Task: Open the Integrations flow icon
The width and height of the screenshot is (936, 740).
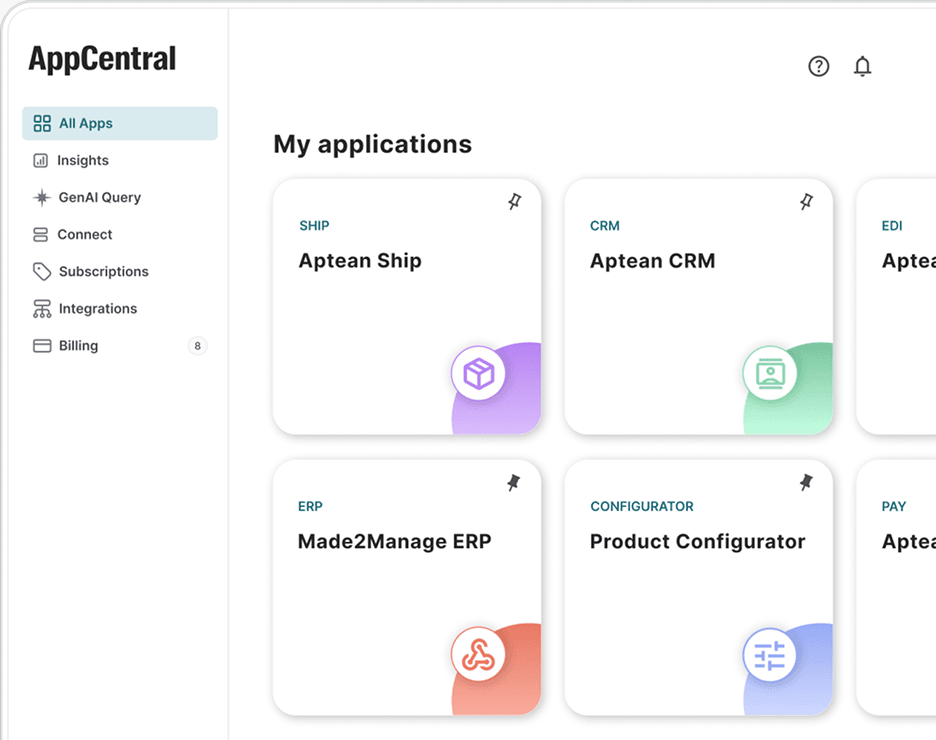Action: pyautogui.click(x=40, y=308)
